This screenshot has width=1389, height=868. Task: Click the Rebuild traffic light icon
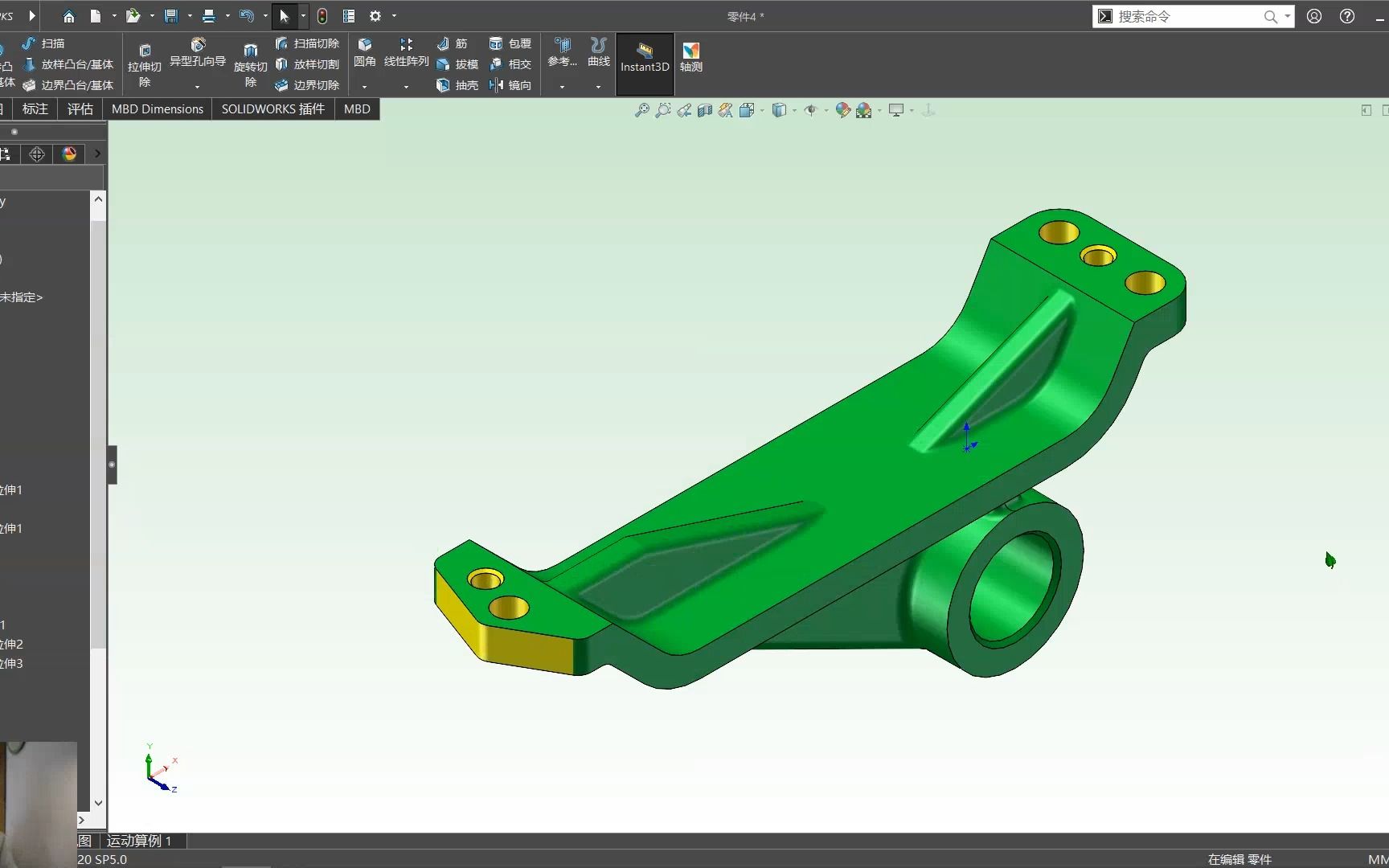click(x=322, y=16)
